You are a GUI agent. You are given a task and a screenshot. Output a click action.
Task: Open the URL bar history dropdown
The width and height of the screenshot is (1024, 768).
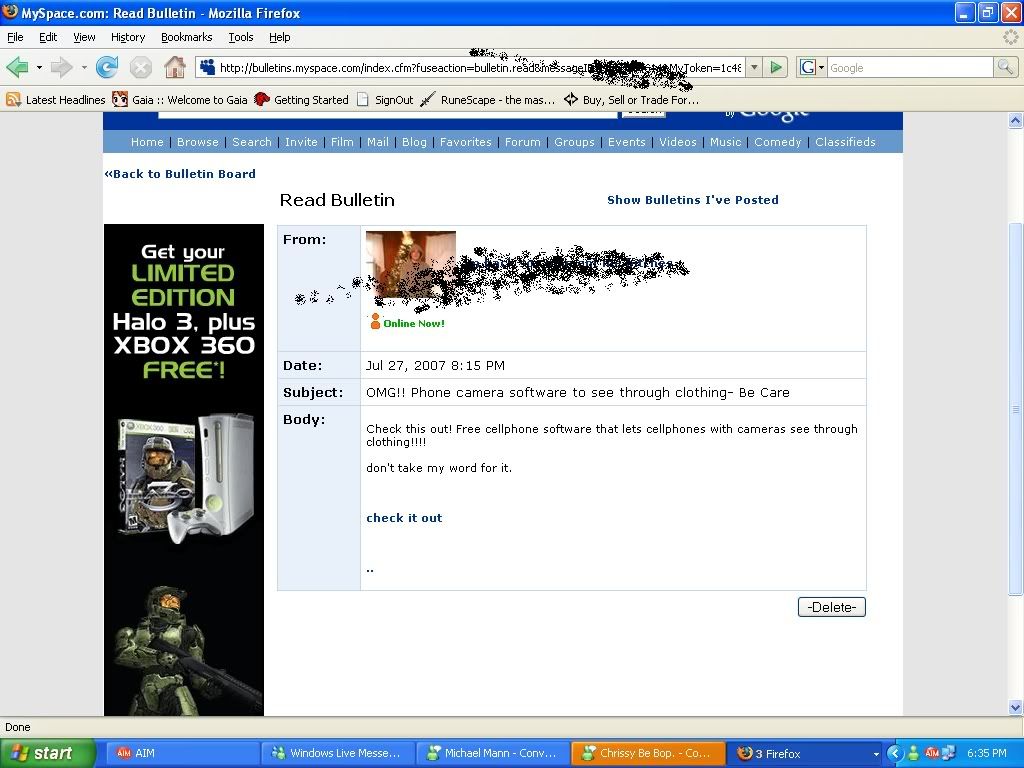pyautogui.click(x=753, y=68)
